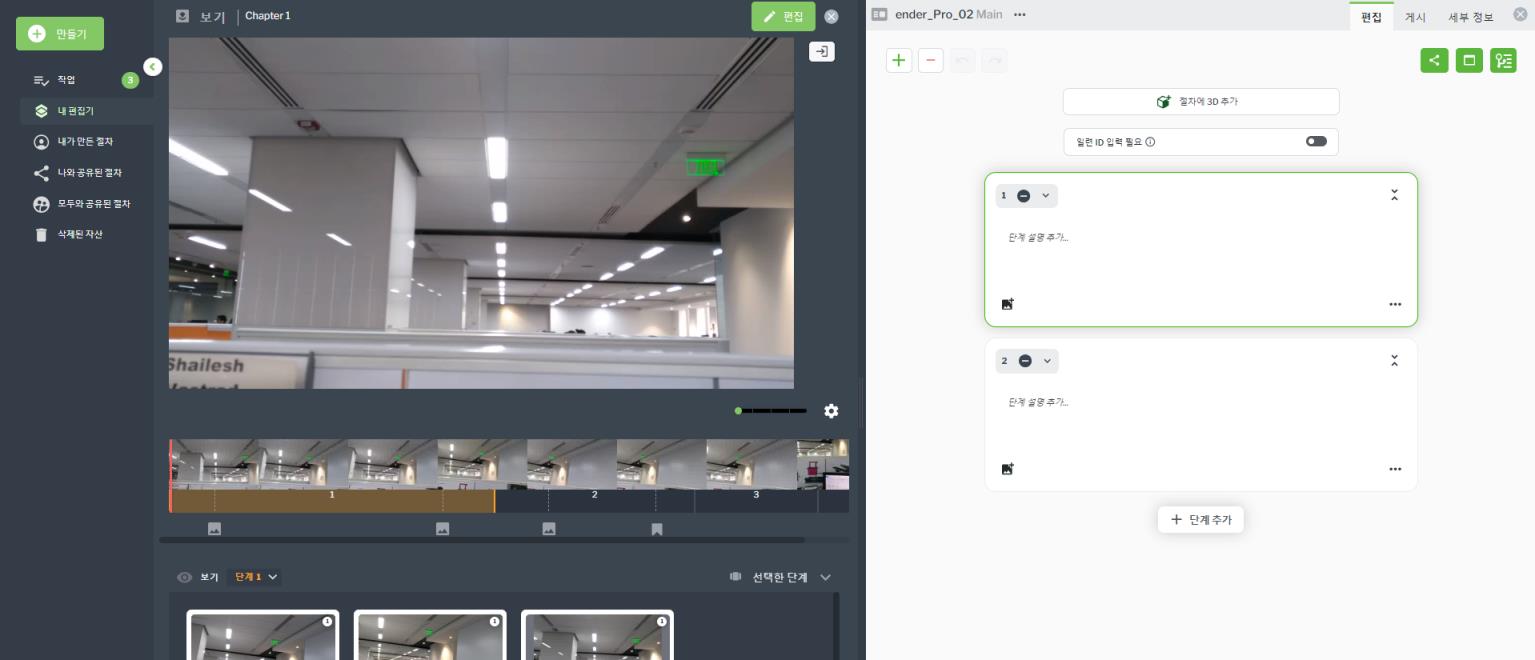Click the info icon next to 일련 ID 입력 필요

[1150, 142]
